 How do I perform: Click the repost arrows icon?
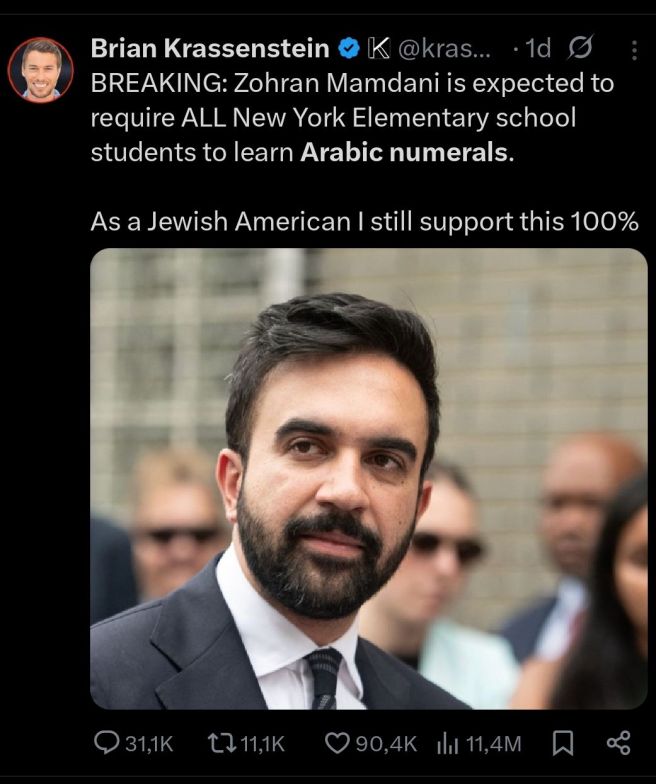(x=222, y=744)
